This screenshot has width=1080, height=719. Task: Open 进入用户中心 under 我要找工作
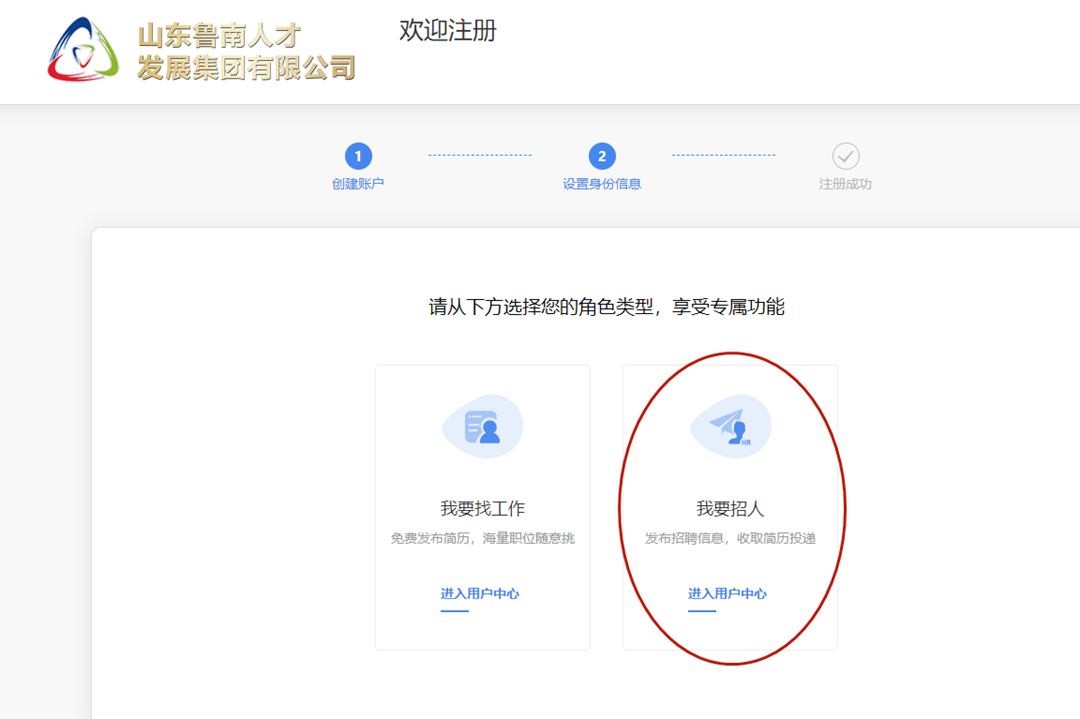coord(480,594)
